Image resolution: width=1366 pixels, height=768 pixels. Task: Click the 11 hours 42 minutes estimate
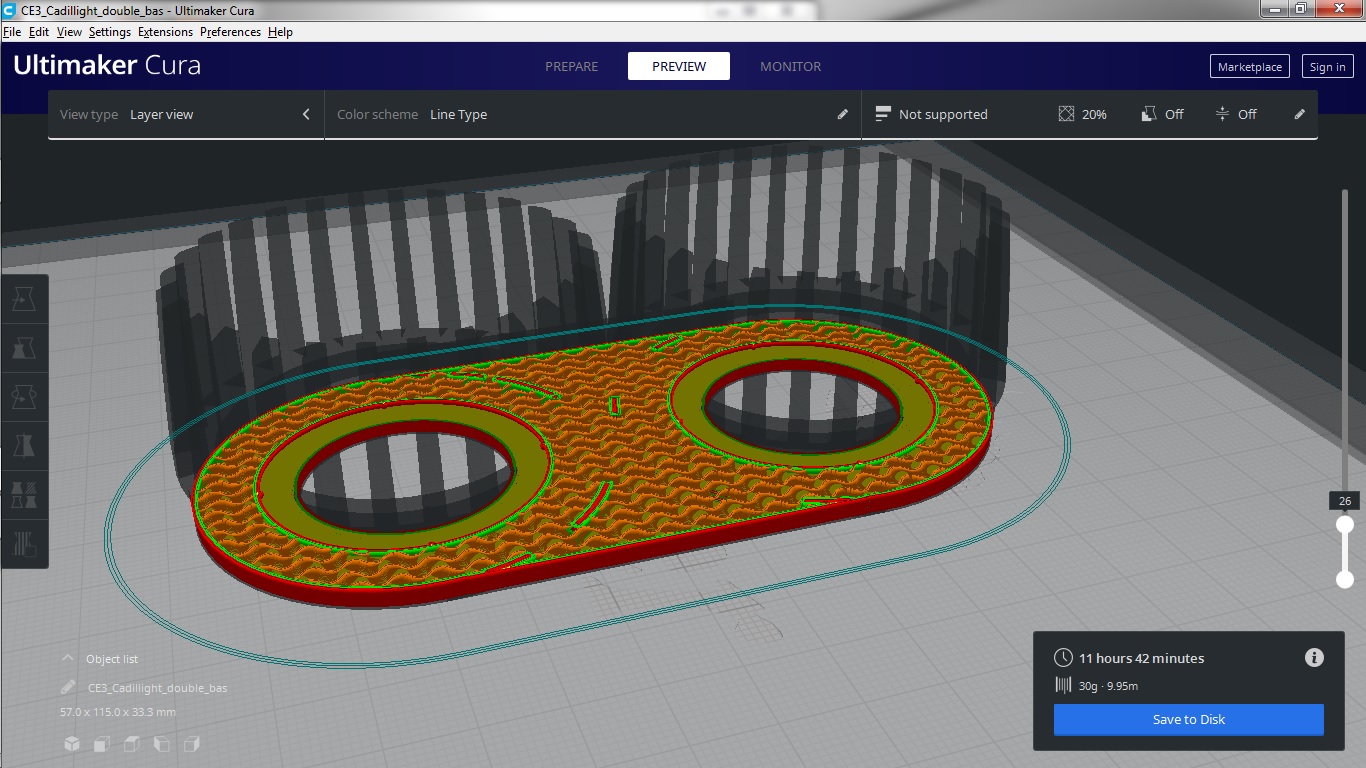1141,658
